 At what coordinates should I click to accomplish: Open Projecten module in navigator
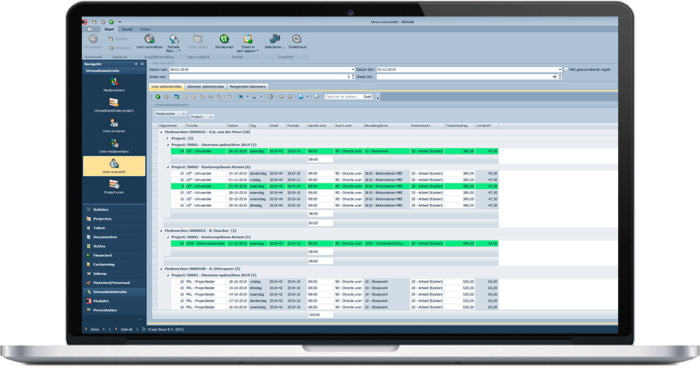tap(114, 219)
